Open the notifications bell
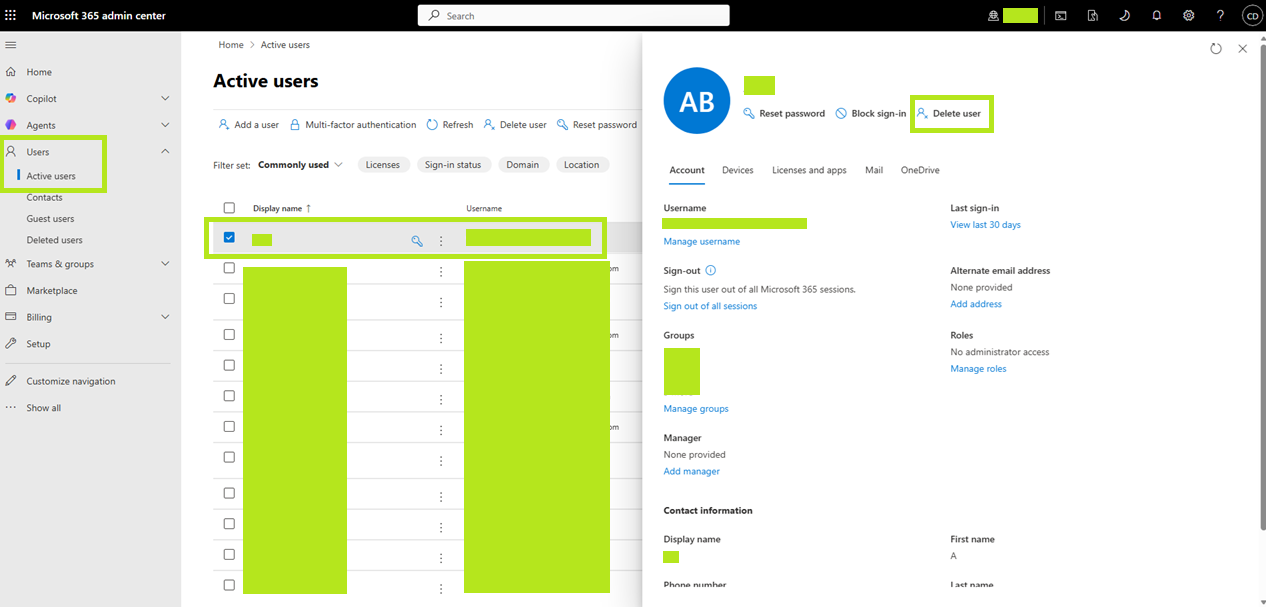Image resolution: width=1266 pixels, height=607 pixels. (x=1157, y=16)
